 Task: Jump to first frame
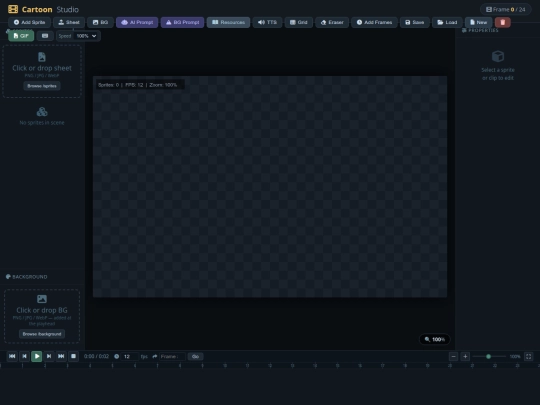pyautogui.click(x=12, y=356)
